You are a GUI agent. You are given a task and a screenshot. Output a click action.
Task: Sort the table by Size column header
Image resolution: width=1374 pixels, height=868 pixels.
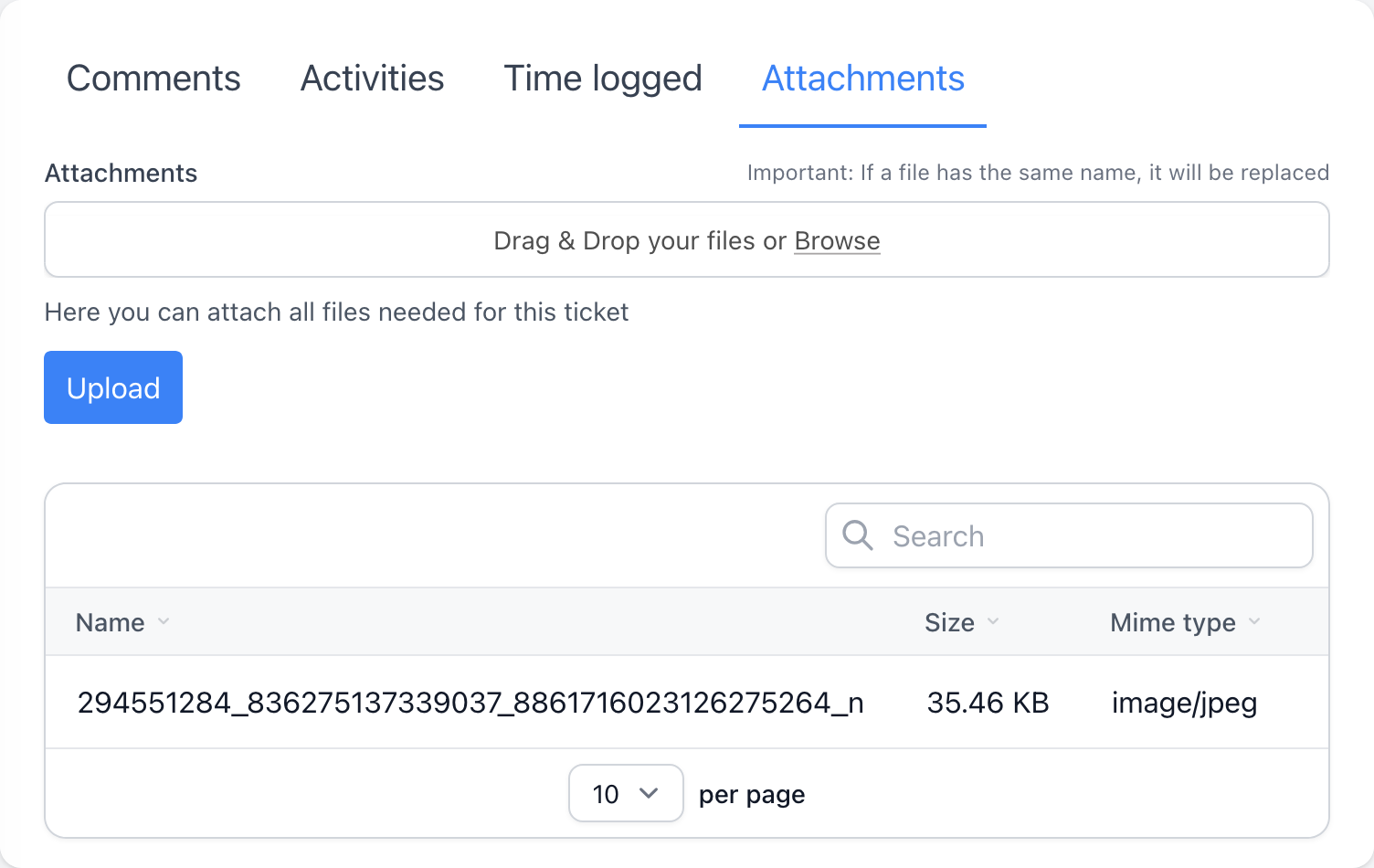949,622
